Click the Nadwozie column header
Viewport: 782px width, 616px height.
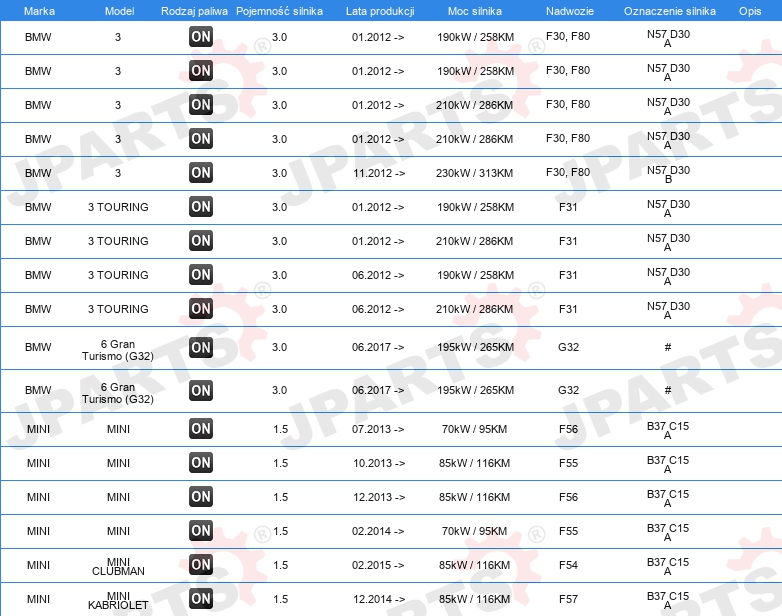[570, 11]
